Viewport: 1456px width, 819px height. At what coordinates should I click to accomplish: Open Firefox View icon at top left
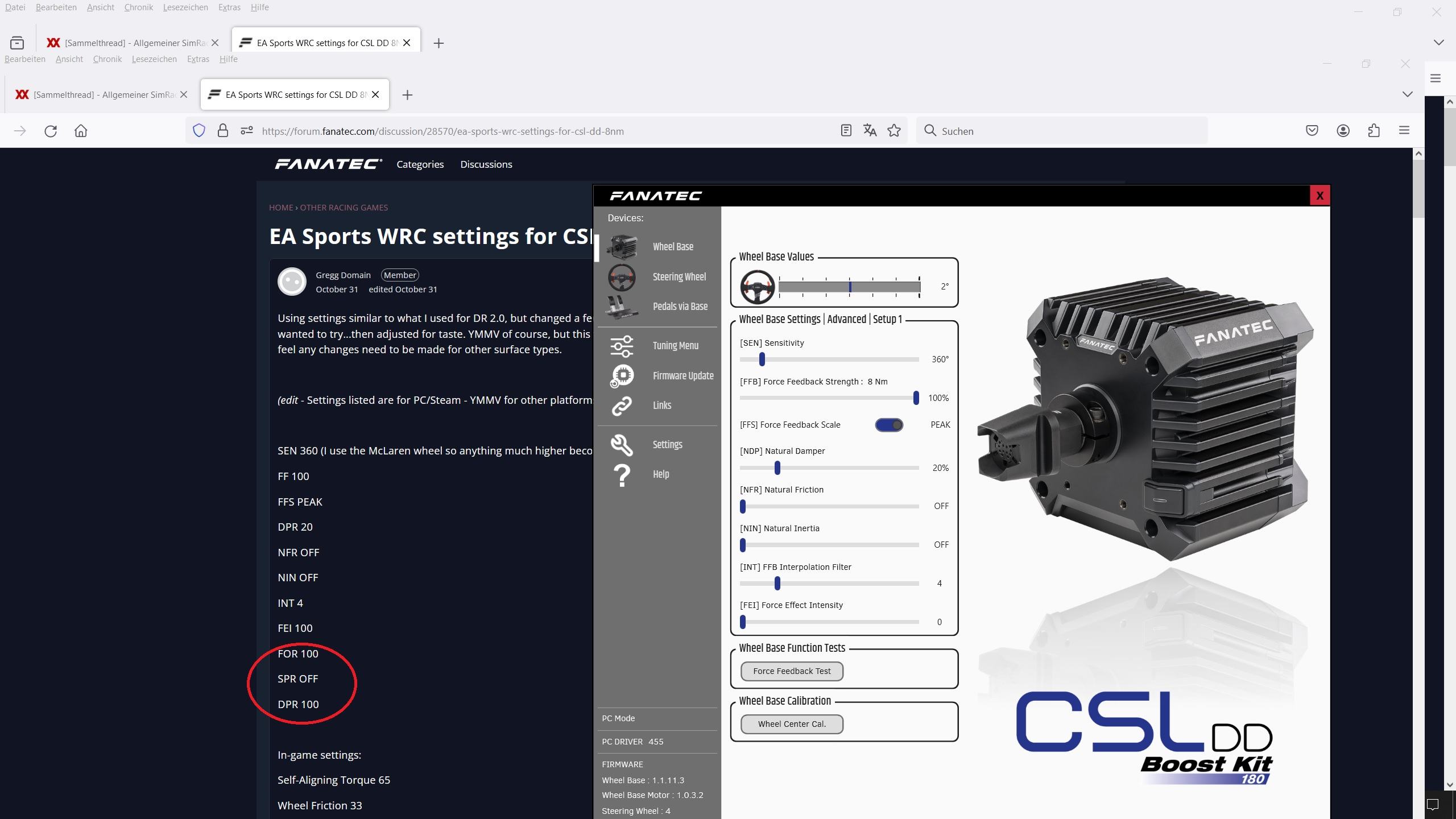[x=17, y=43]
